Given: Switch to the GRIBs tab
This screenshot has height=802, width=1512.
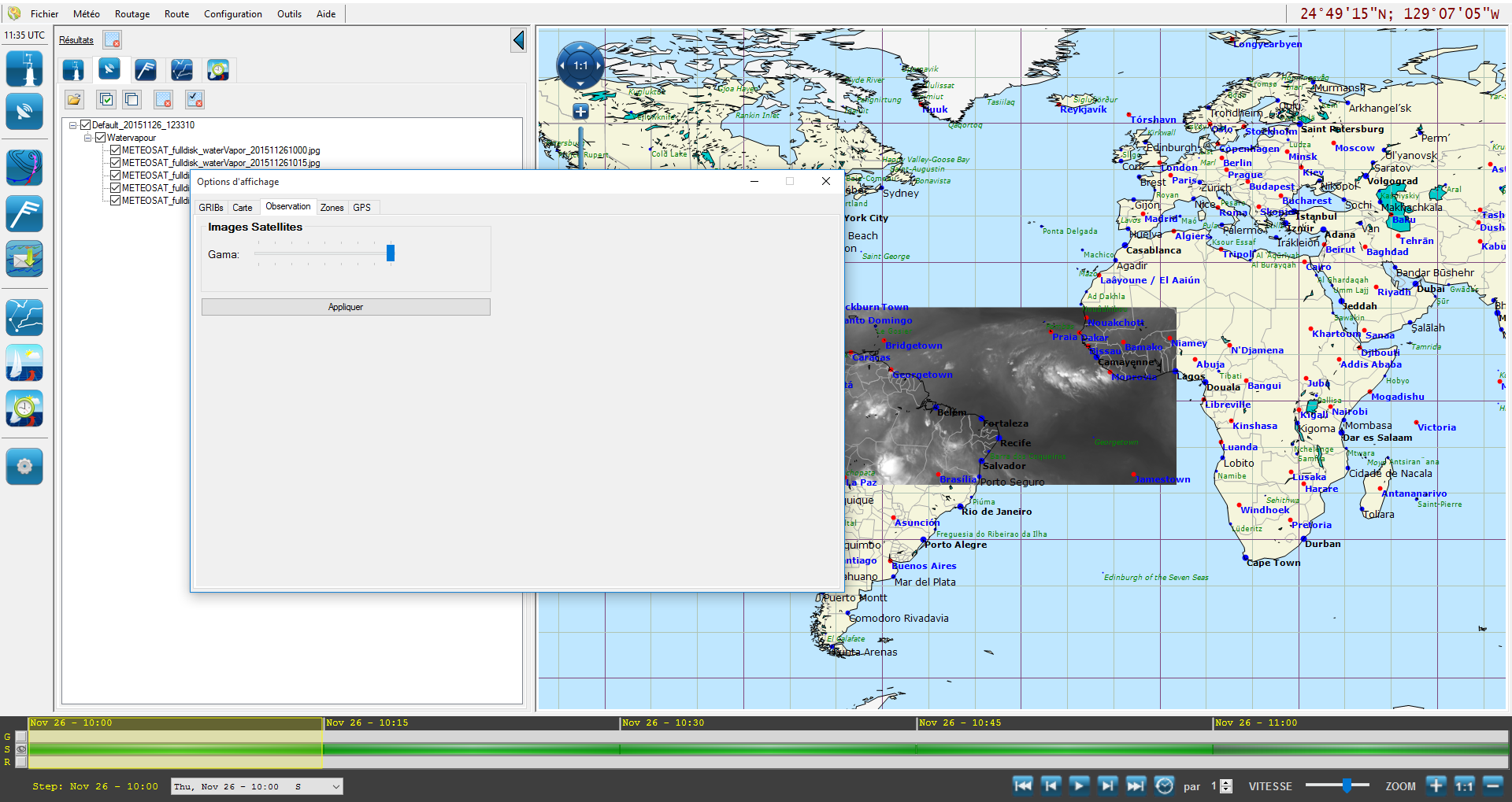Looking at the screenshot, I should pyautogui.click(x=210, y=208).
